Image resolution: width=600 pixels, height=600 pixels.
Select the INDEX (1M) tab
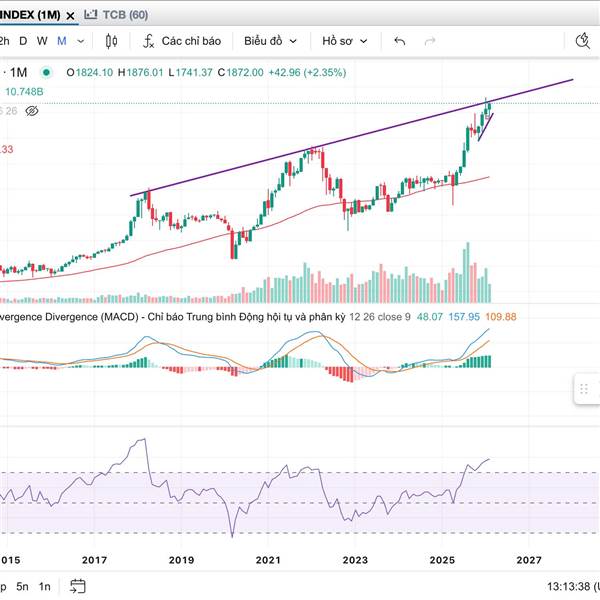tap(30, 15)
